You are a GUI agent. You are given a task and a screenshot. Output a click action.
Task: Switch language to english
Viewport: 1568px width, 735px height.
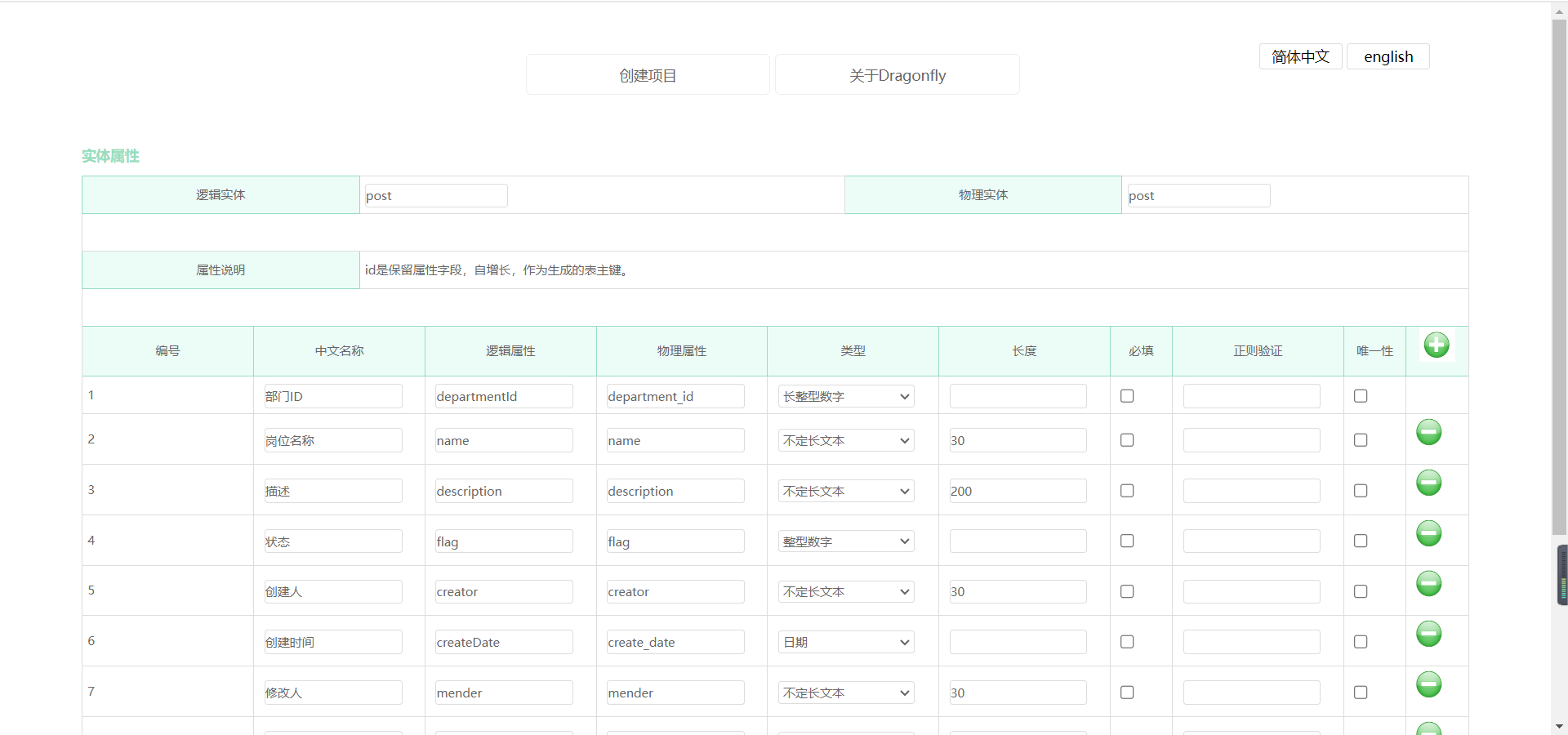[1388, 56]
